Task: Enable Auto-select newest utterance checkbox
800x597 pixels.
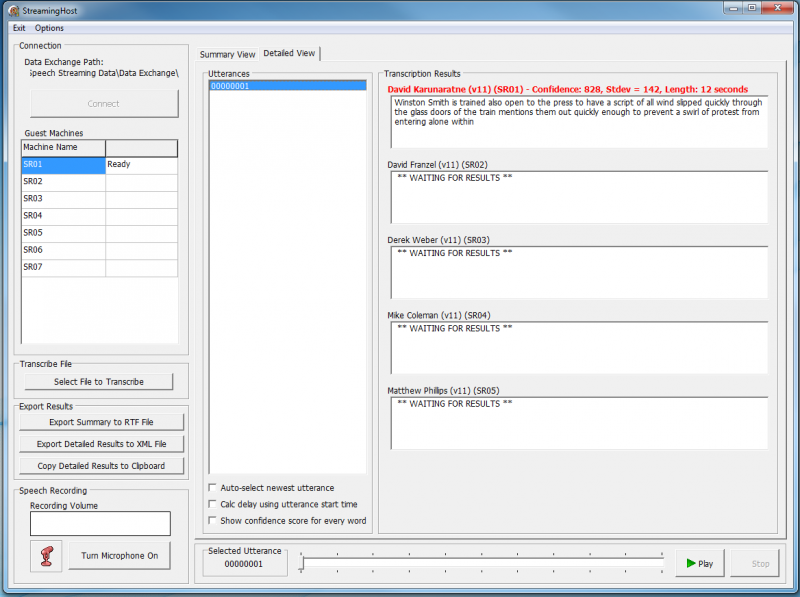Action: tap(212, 487)
